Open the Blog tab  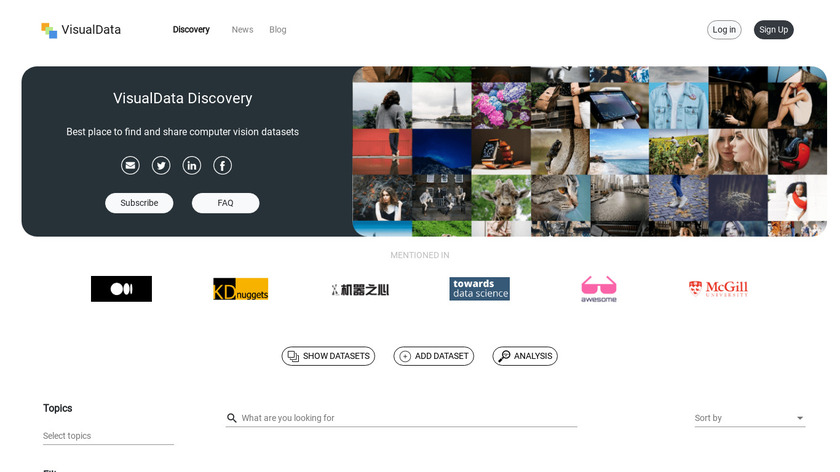[x=278, y=29]
